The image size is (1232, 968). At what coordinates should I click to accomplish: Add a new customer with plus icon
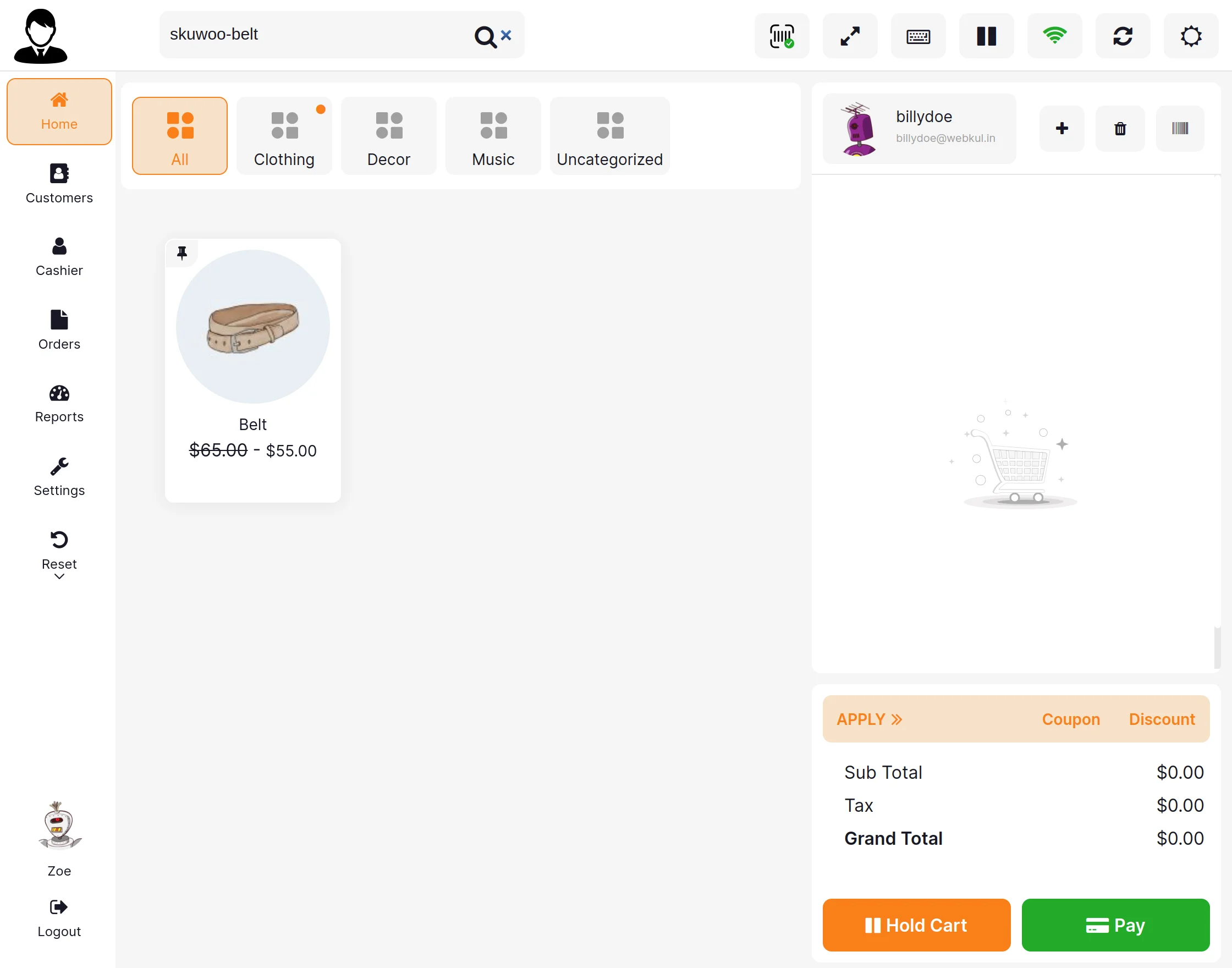pos(1061,129)
